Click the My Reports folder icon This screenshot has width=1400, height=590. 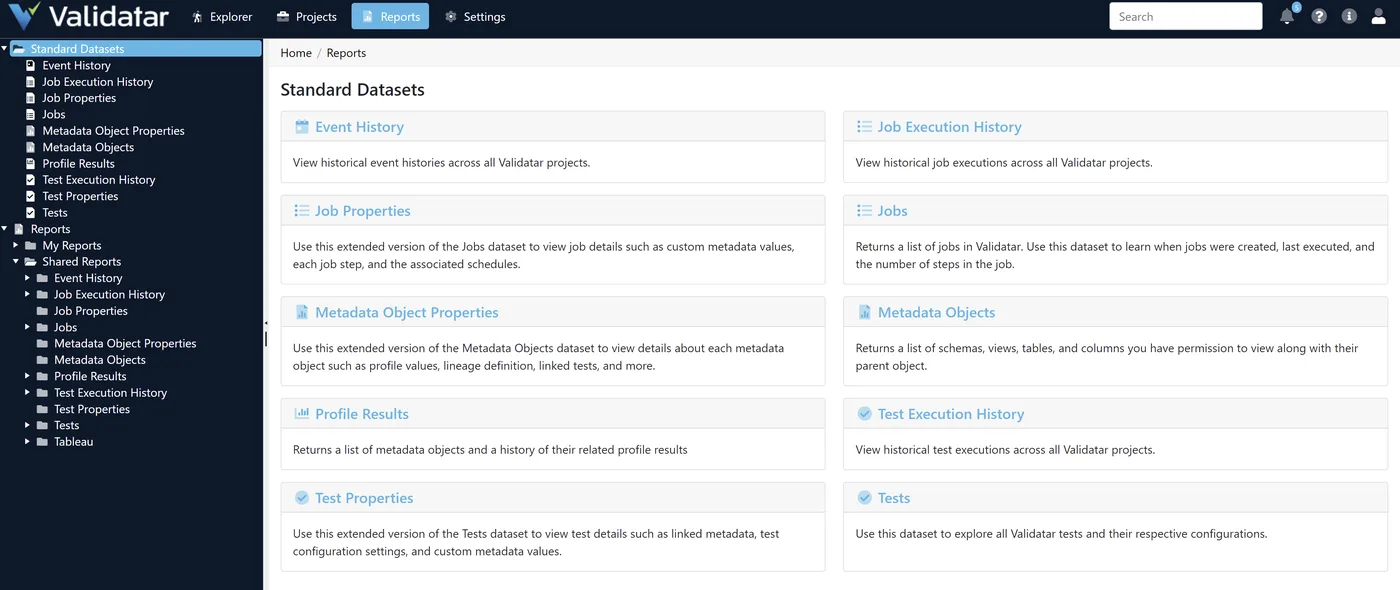coord(30,245)
